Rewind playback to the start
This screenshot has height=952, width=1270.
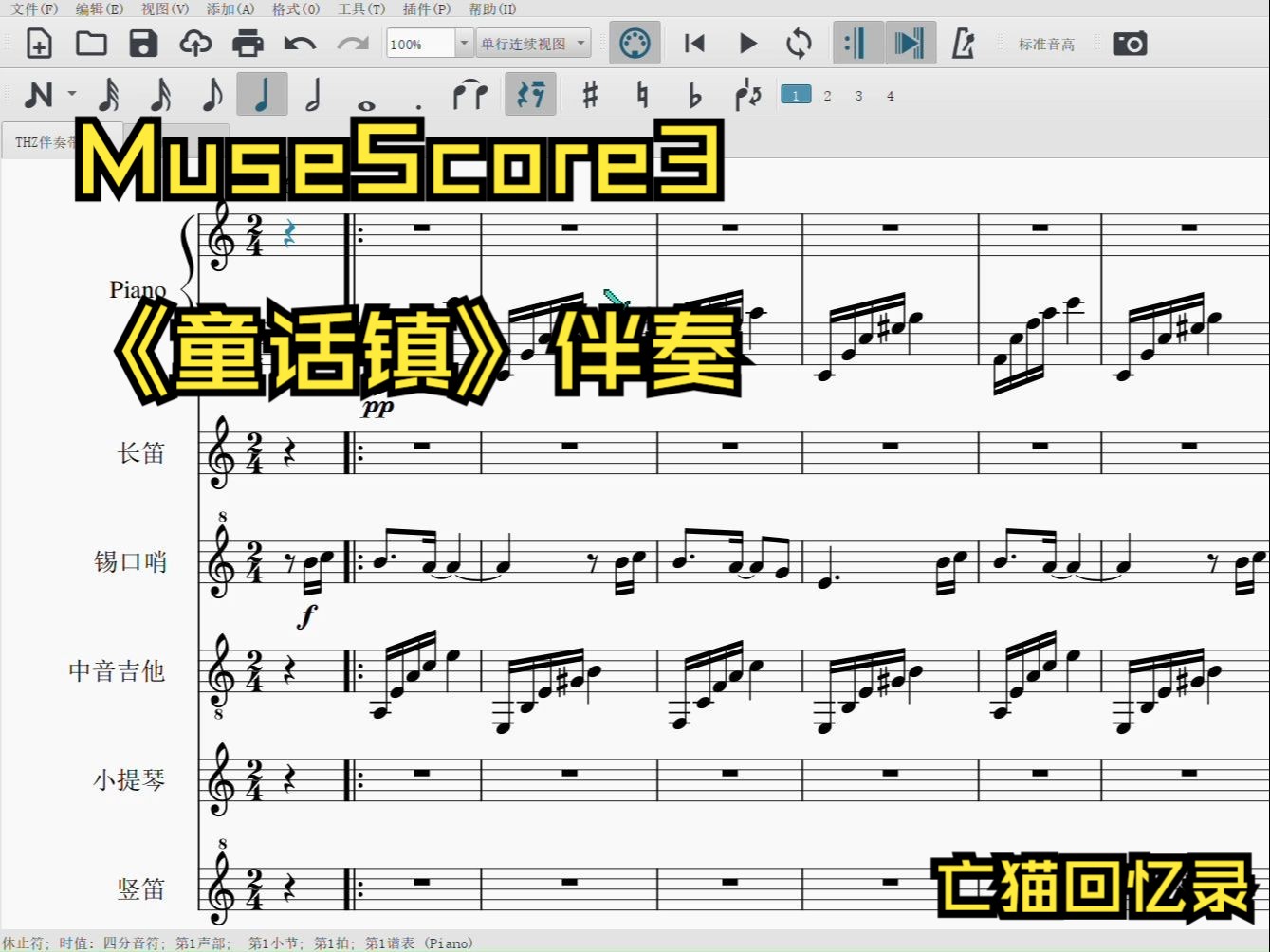coord(694,44)
